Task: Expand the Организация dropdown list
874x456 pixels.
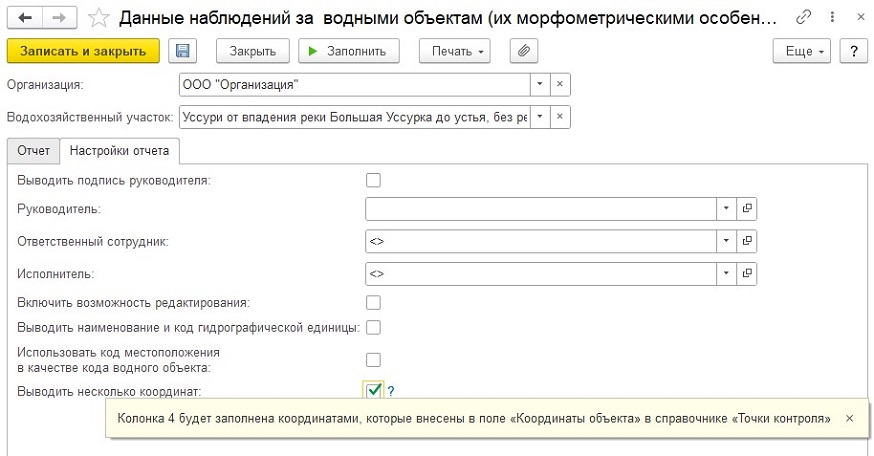Action: 540,85
